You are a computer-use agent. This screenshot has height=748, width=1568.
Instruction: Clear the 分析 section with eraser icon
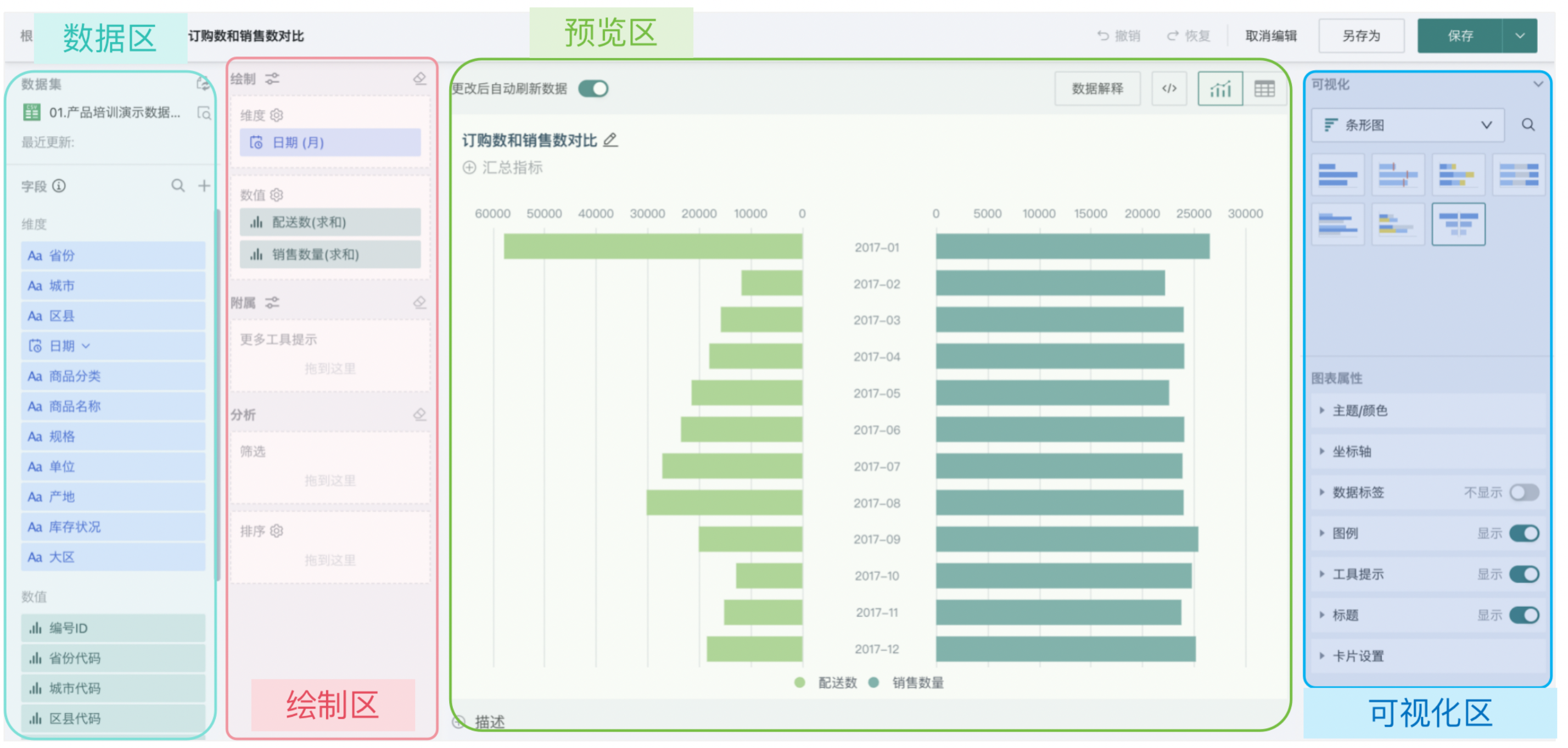[x=420, y=415]
